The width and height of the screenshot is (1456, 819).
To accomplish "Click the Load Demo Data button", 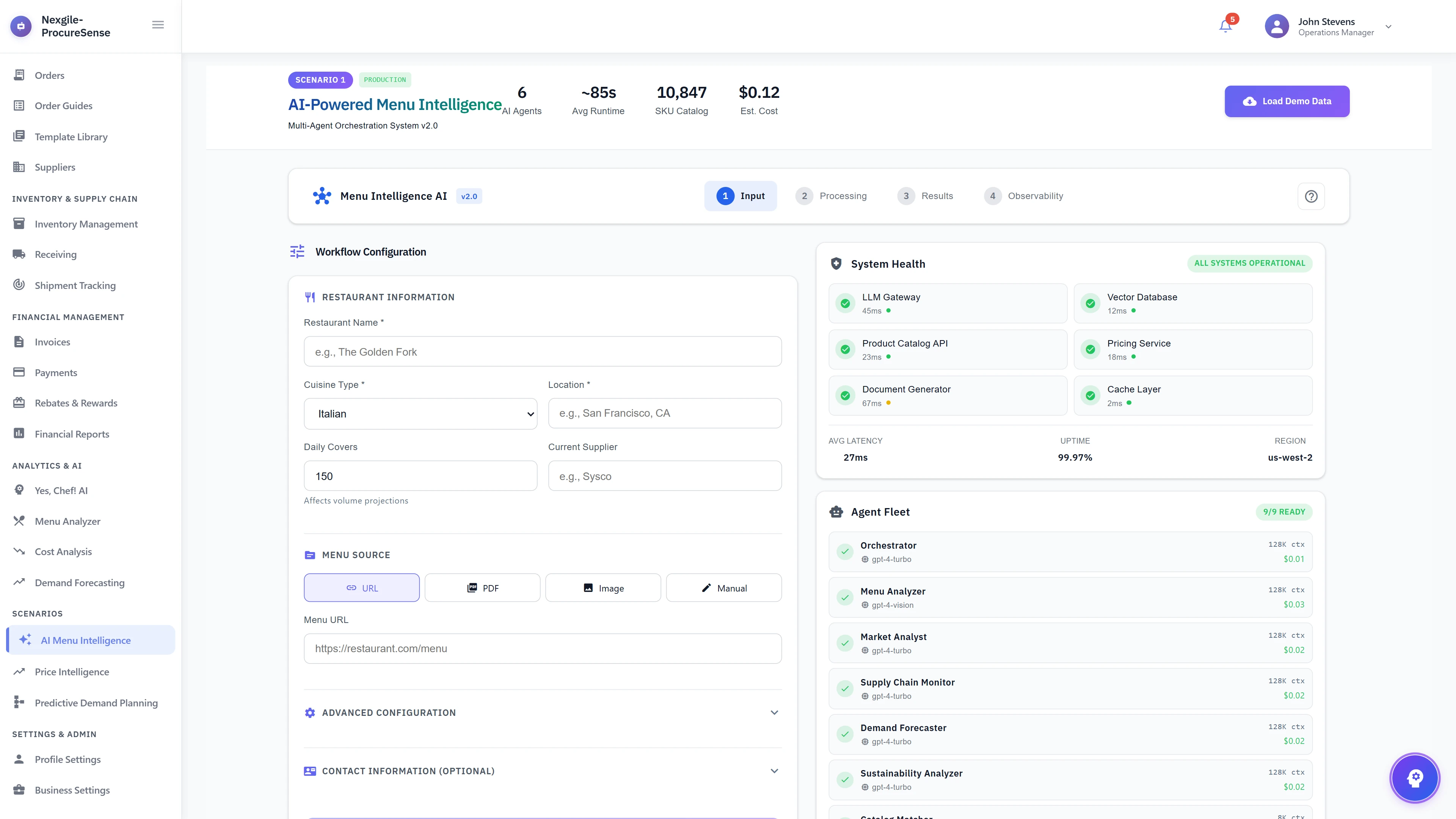I will point(1287,101).
